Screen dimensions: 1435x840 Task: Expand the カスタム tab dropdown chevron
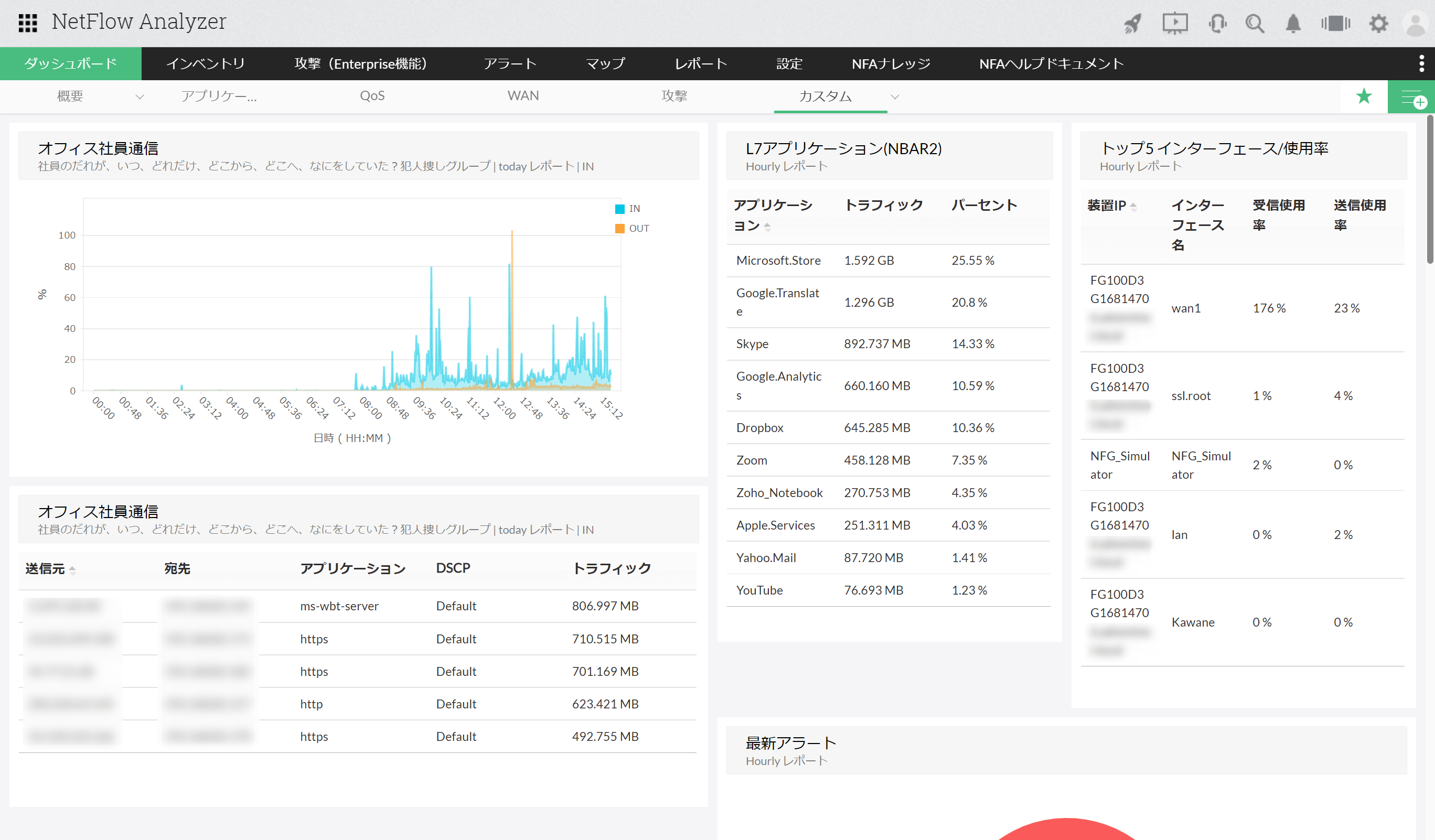tap(895, 97)
